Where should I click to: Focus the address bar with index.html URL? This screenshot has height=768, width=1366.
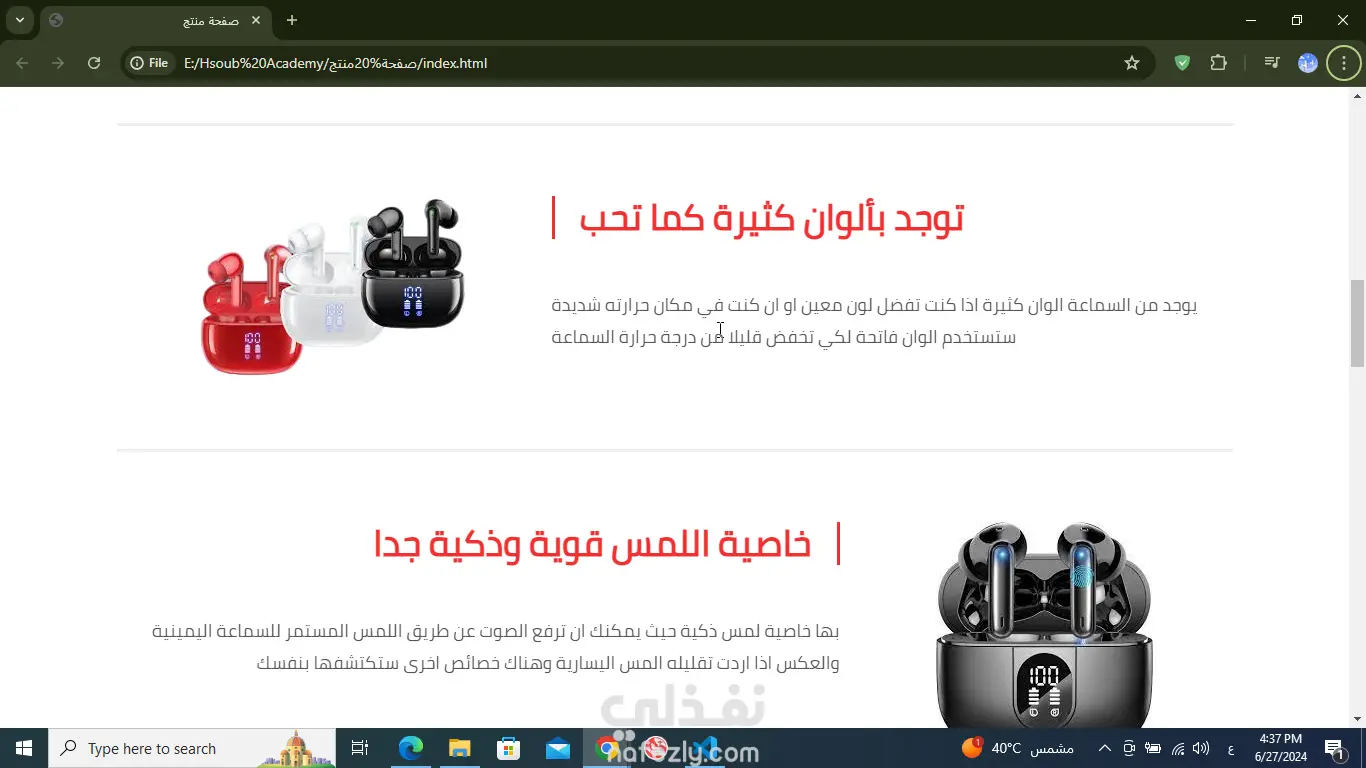pos(640,63)
